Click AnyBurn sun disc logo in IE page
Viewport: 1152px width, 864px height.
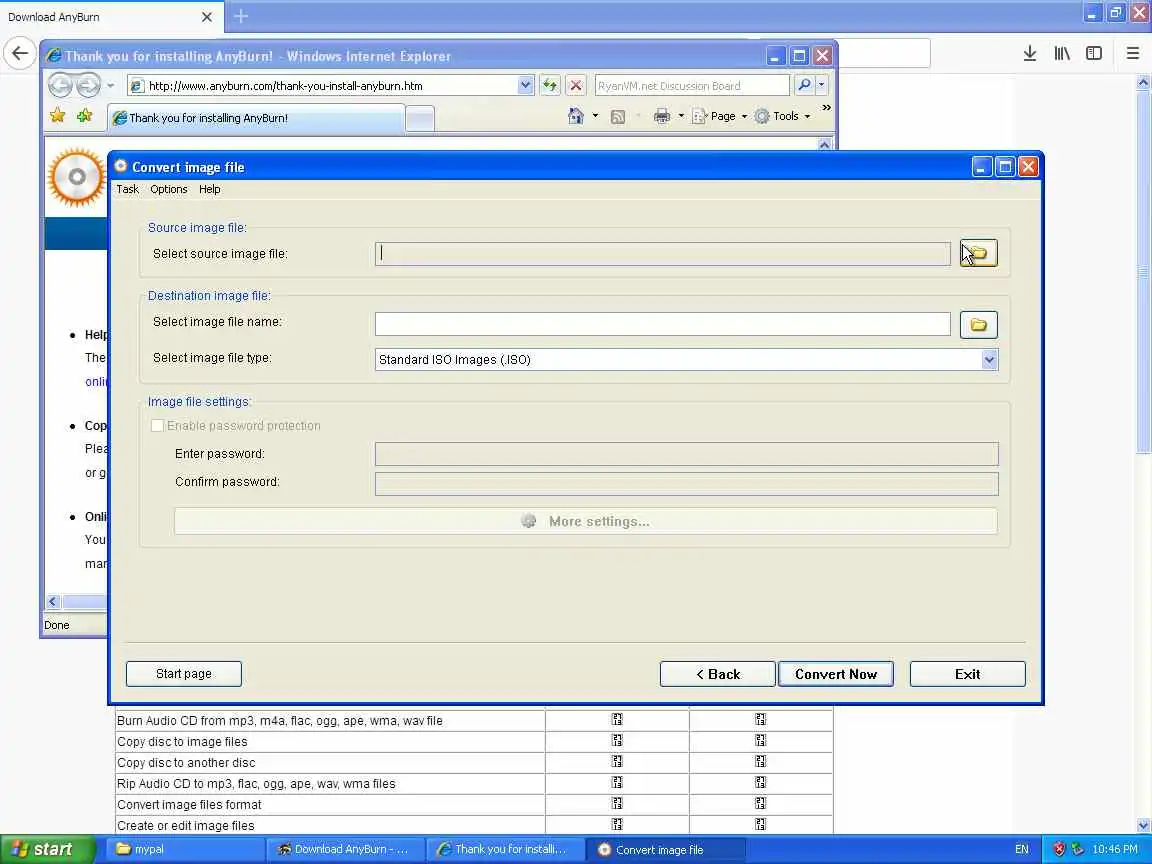[76, 177]
